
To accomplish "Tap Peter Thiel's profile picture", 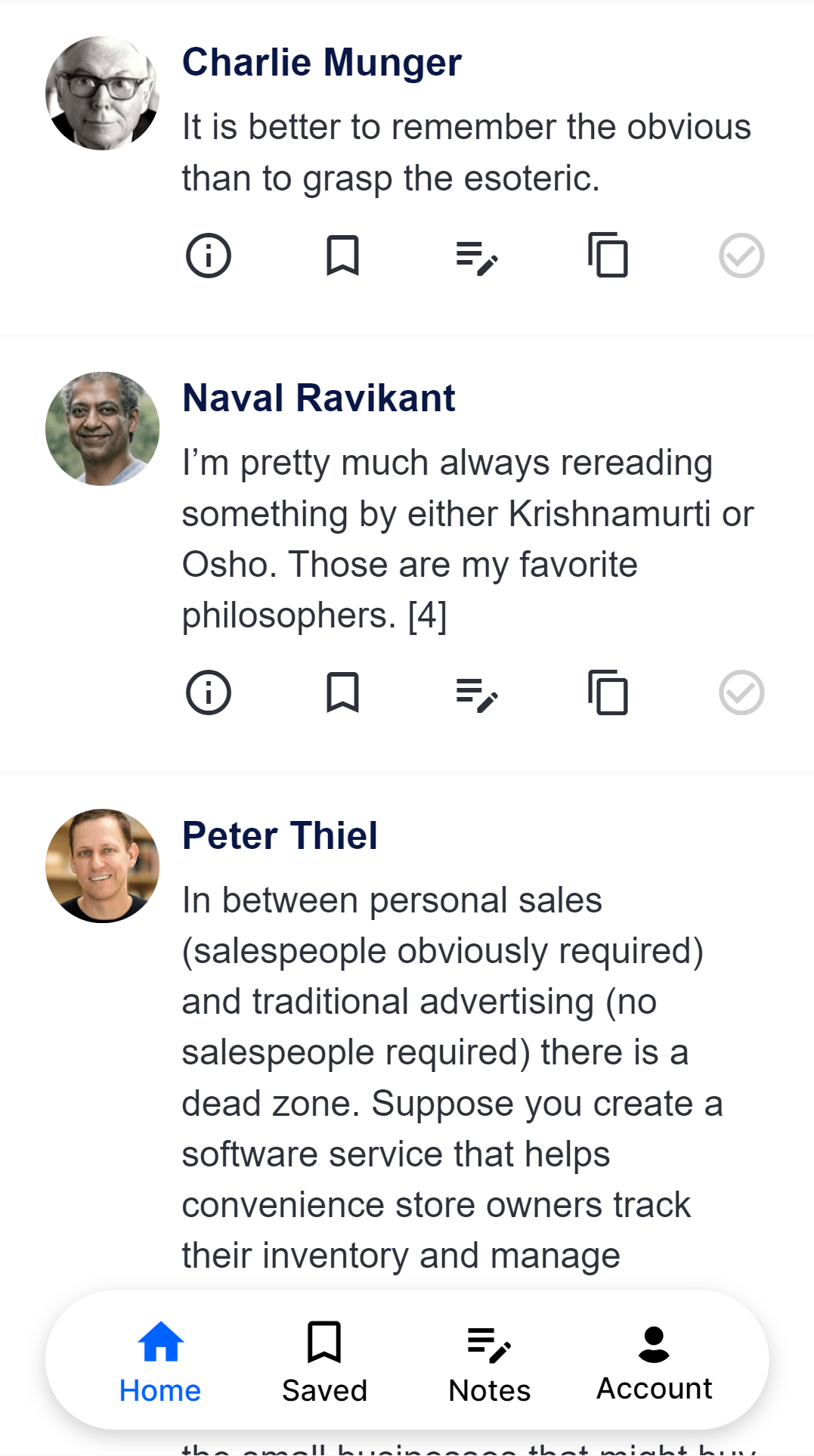I will coord(103,866).
